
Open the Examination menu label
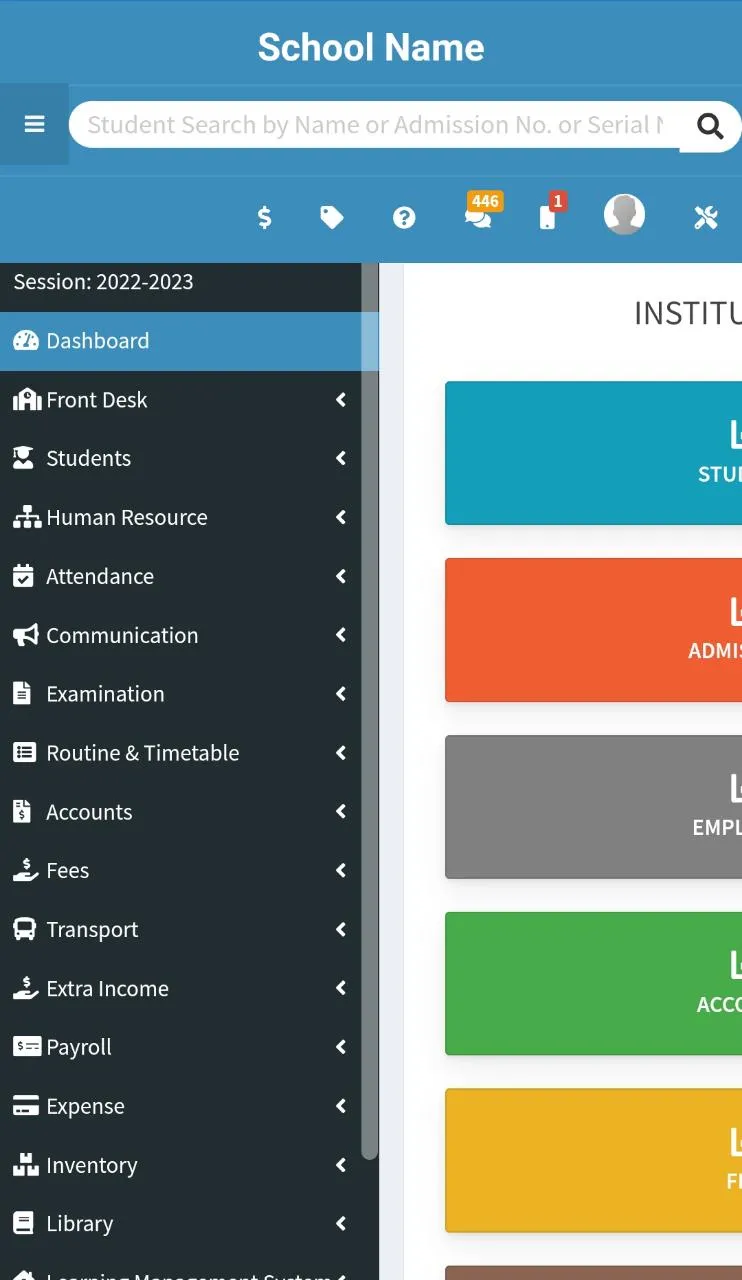105,694
